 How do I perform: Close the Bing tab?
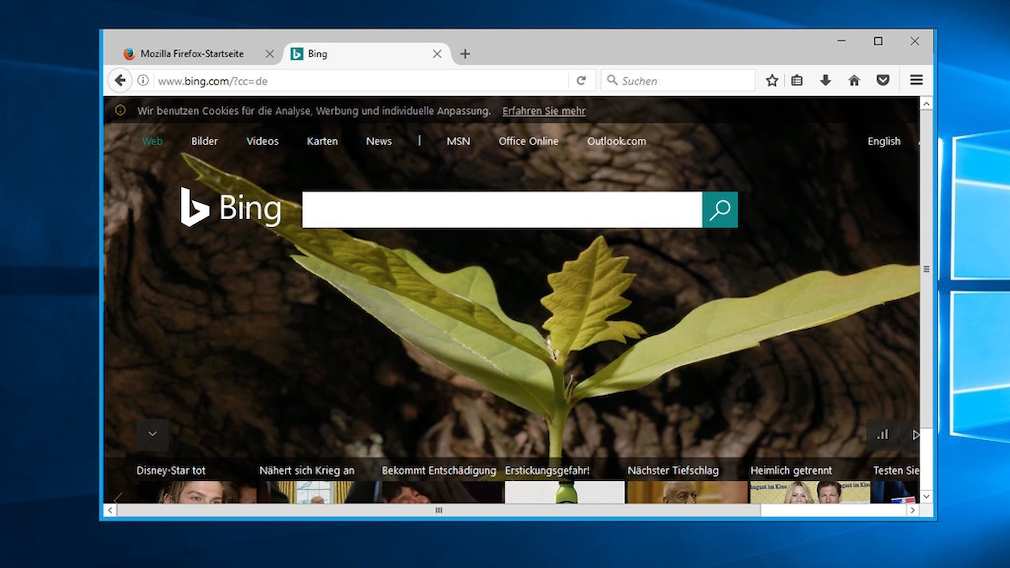coord(437,54)
